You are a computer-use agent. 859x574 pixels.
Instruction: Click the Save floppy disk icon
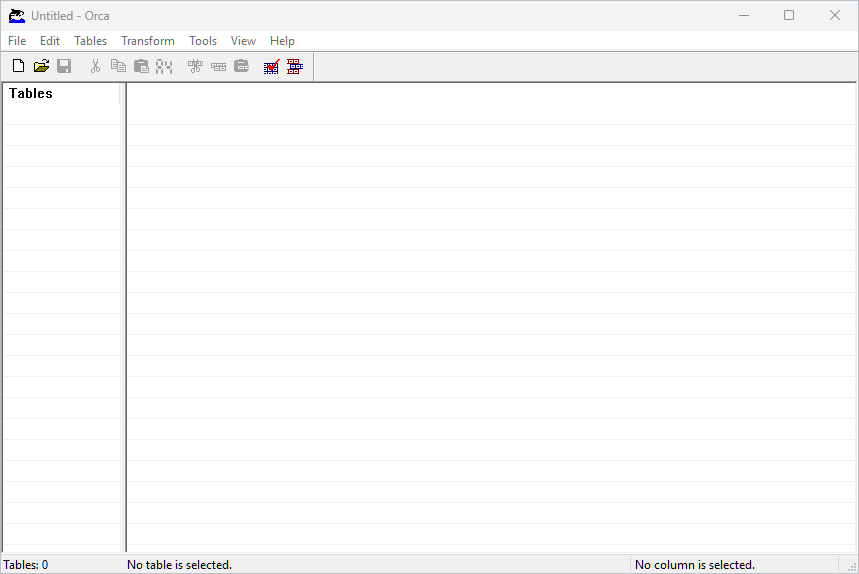[x=64, y=66]
